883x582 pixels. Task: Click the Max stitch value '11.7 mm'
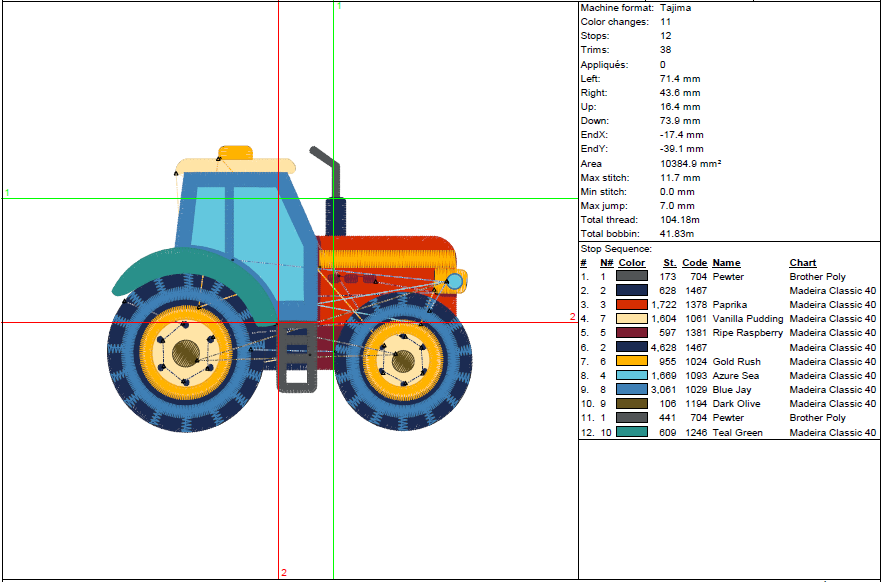[680, 177]
